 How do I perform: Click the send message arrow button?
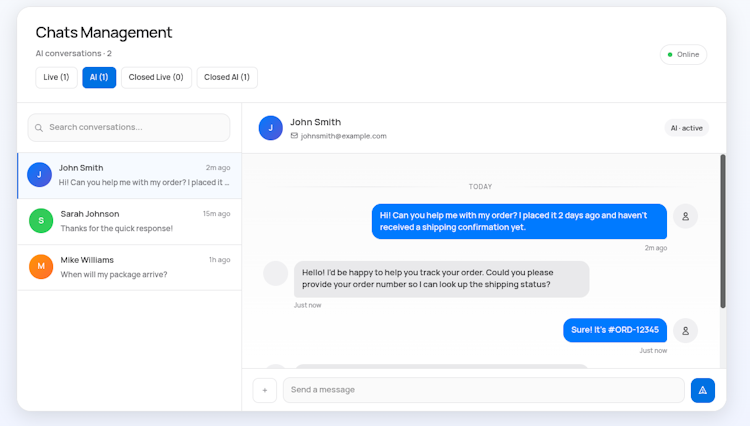coord(702,390)
